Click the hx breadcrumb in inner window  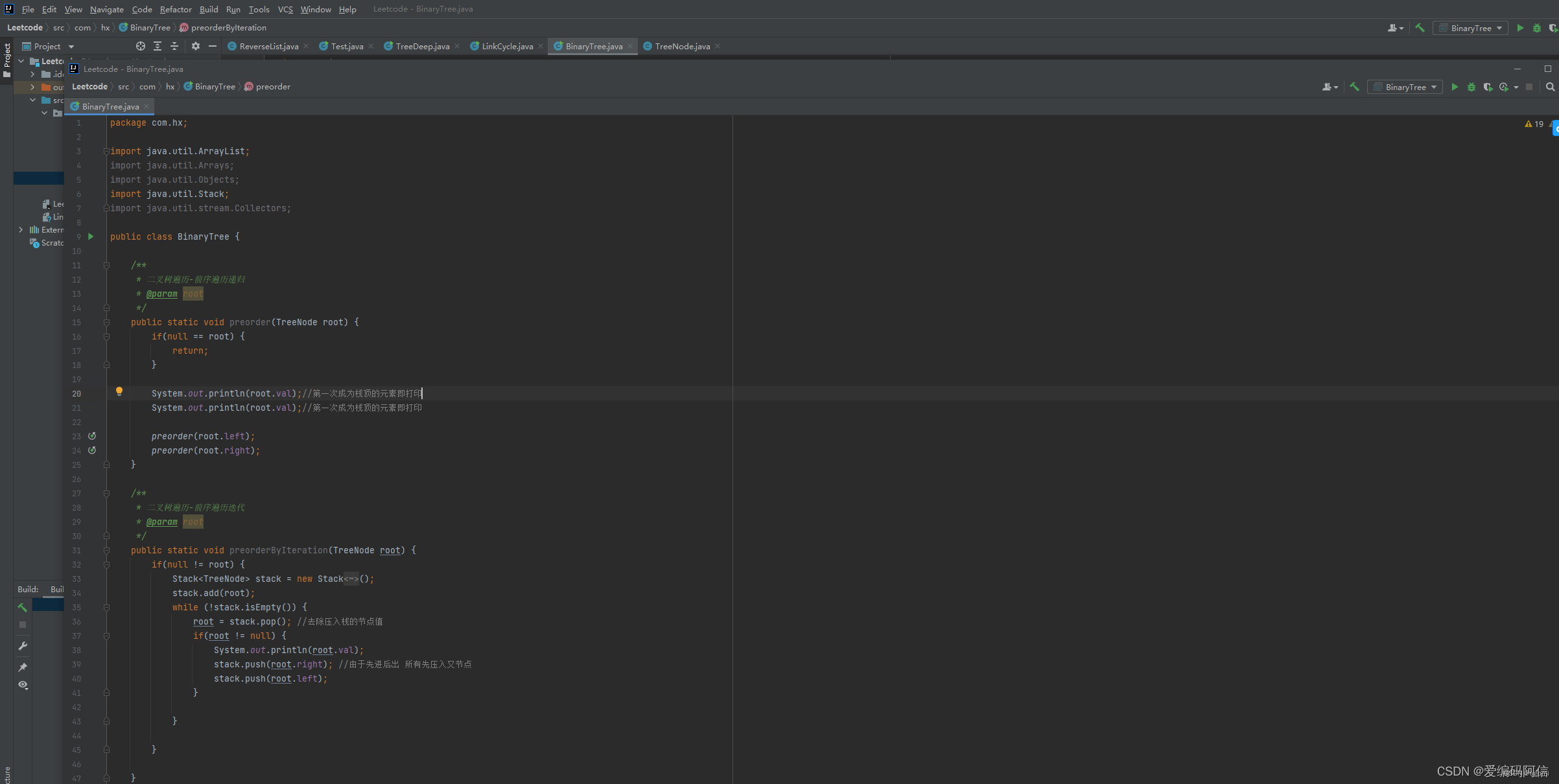pos(170,87)
